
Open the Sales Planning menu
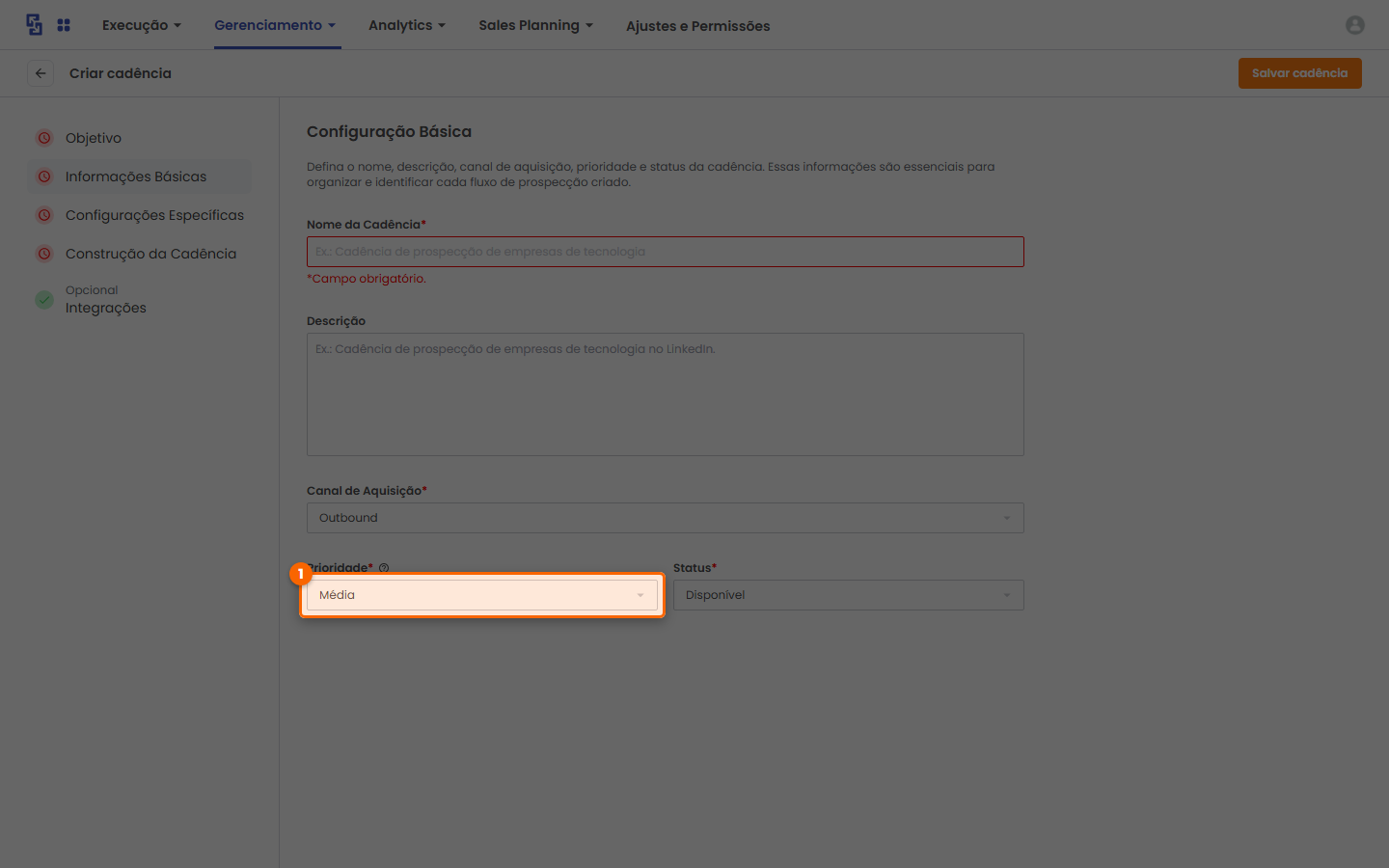pyautogui.click(x=536, y=25)
